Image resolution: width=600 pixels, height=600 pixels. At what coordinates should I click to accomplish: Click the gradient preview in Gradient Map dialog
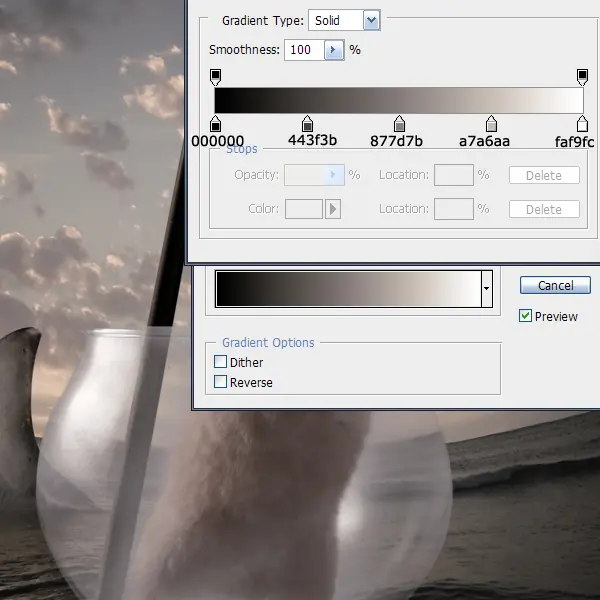(x=349, y=289)
